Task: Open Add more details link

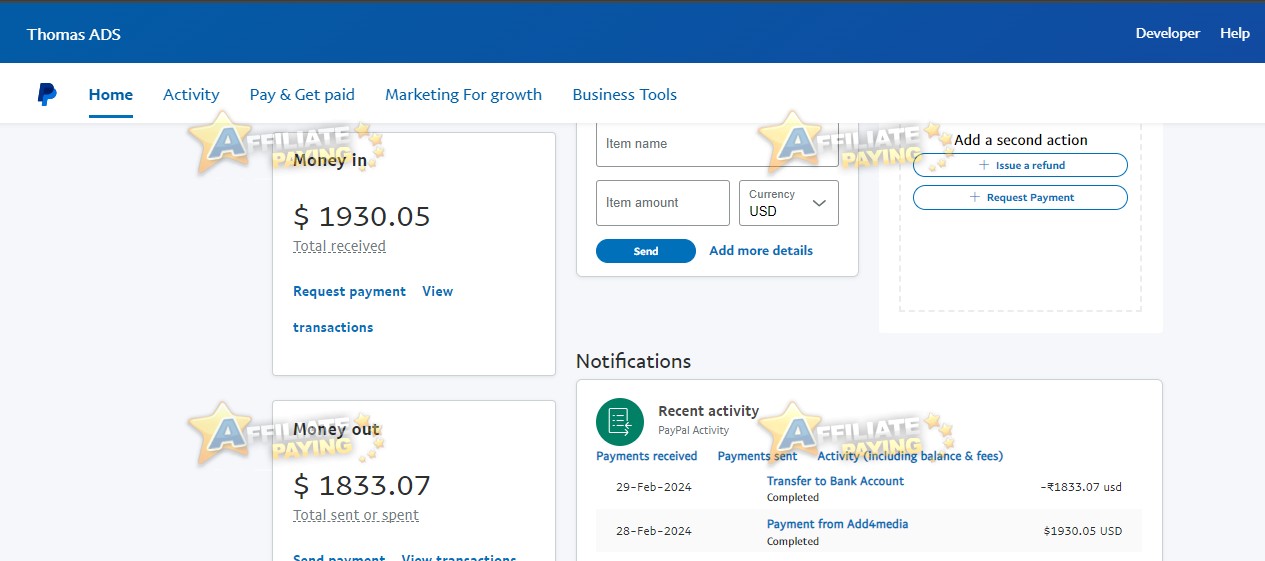Action: coord(761,251)
